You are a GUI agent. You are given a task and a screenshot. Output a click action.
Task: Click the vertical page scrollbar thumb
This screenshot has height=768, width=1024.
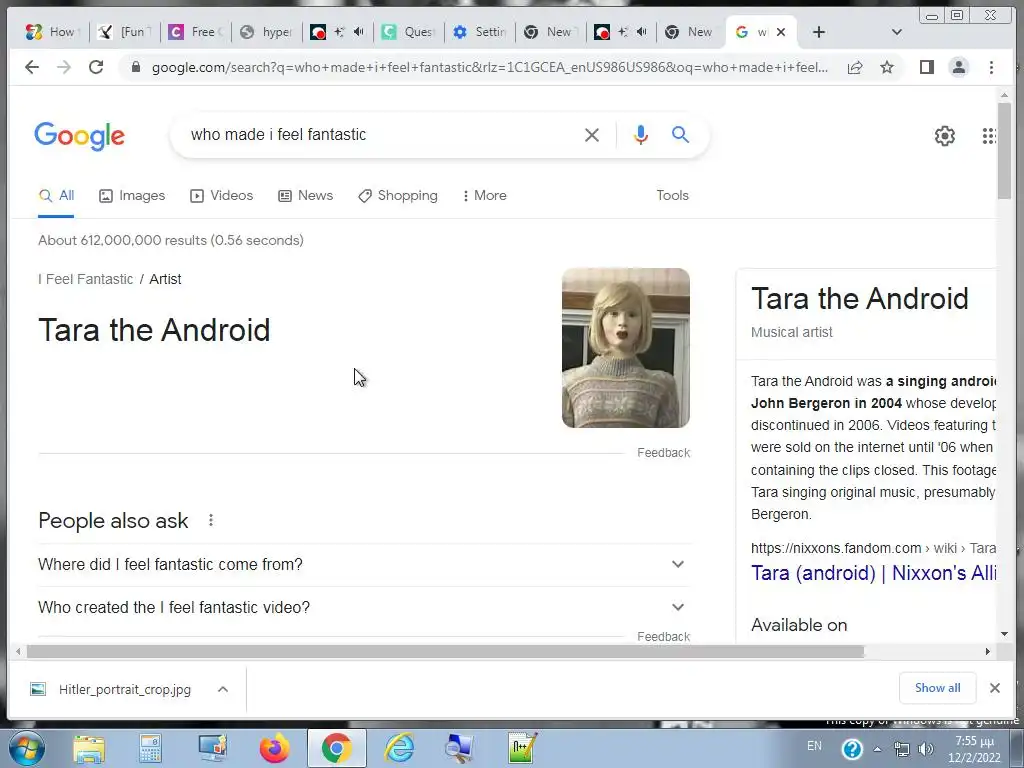point(1004,150)
